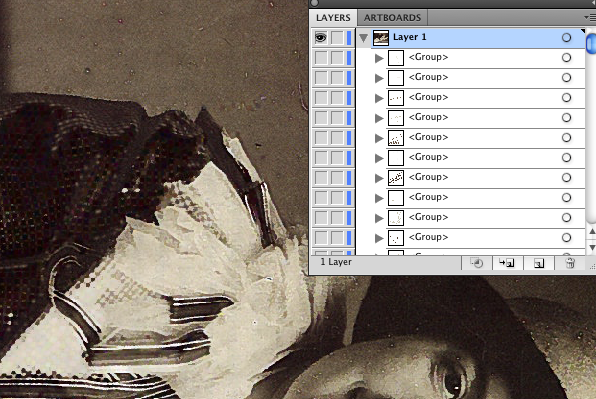Click target circle of the ninth <Group>
The height and width of the screenshot is (399, 596).
(x=566, y=217)
